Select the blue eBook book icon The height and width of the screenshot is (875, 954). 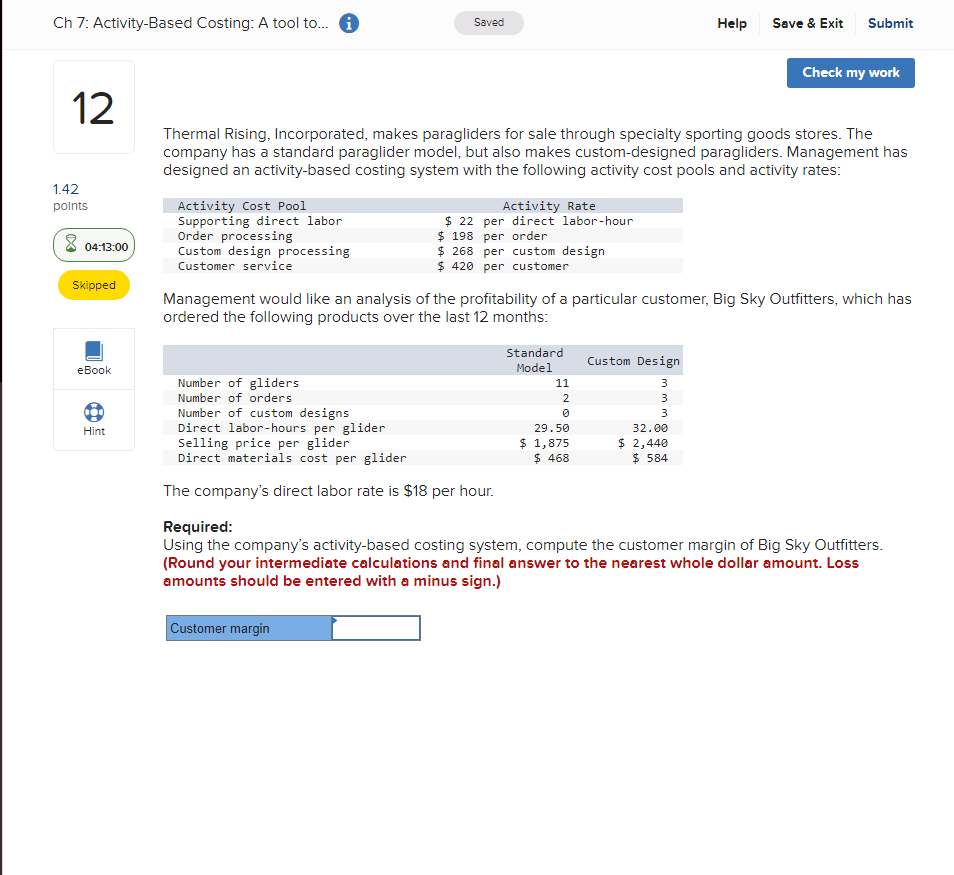[x=93, y=351]
